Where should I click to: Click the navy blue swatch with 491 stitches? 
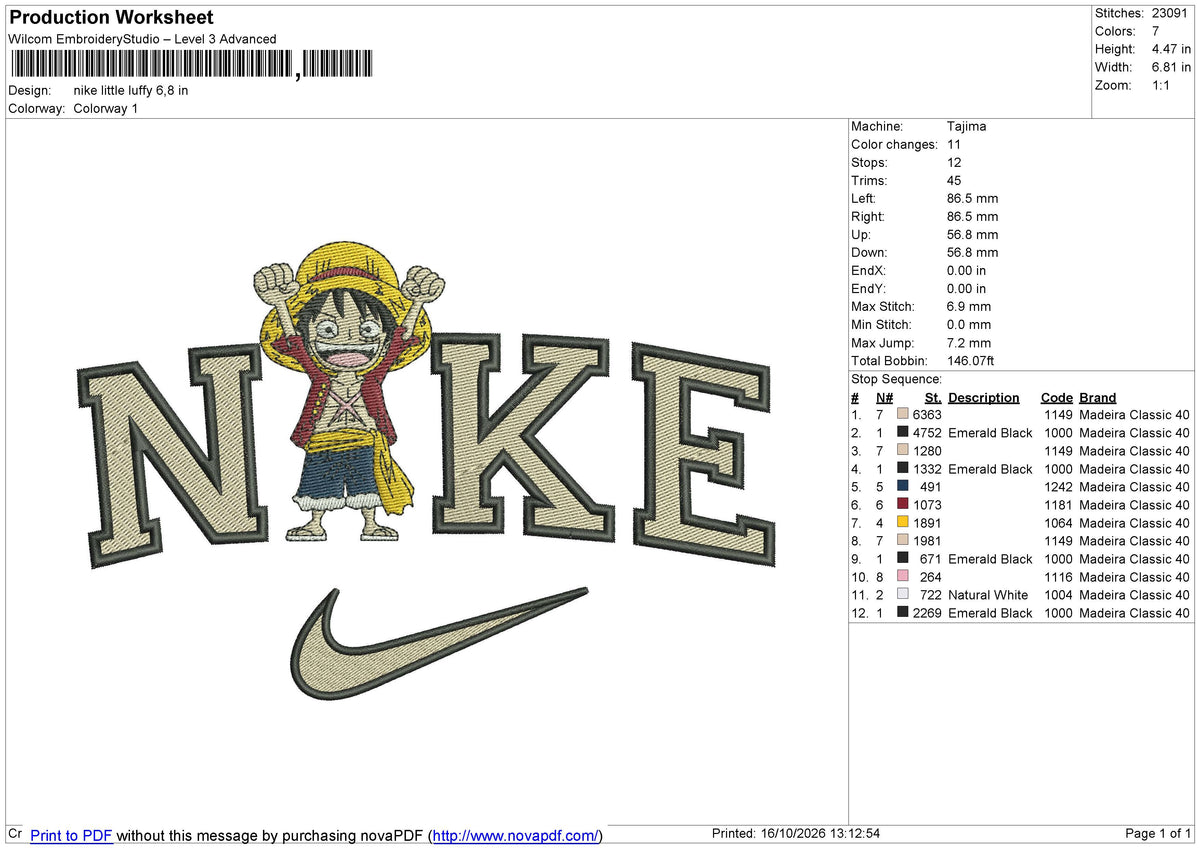(x=903, y=487)
